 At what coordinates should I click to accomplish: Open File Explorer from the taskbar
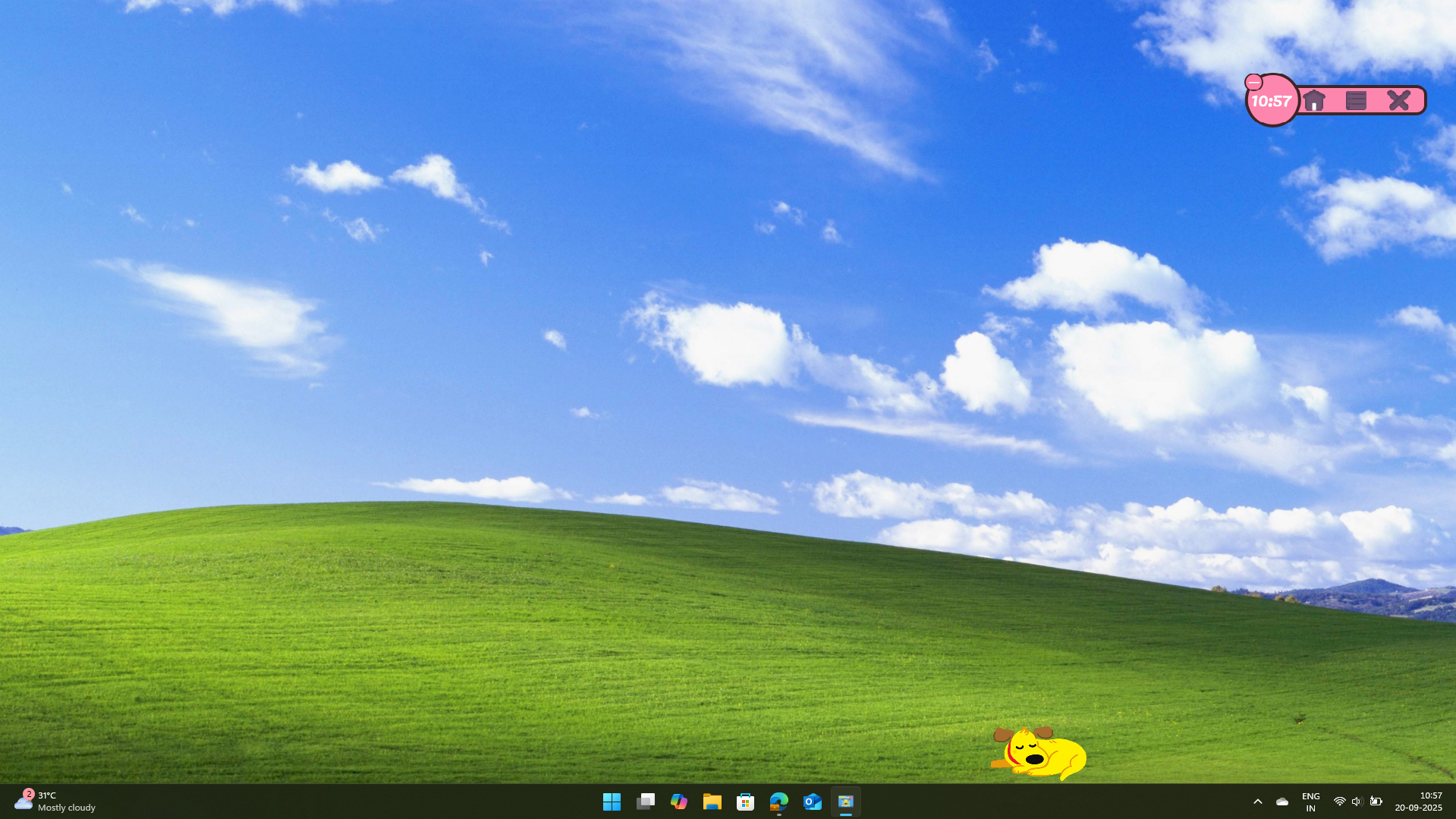pos(712,802)
